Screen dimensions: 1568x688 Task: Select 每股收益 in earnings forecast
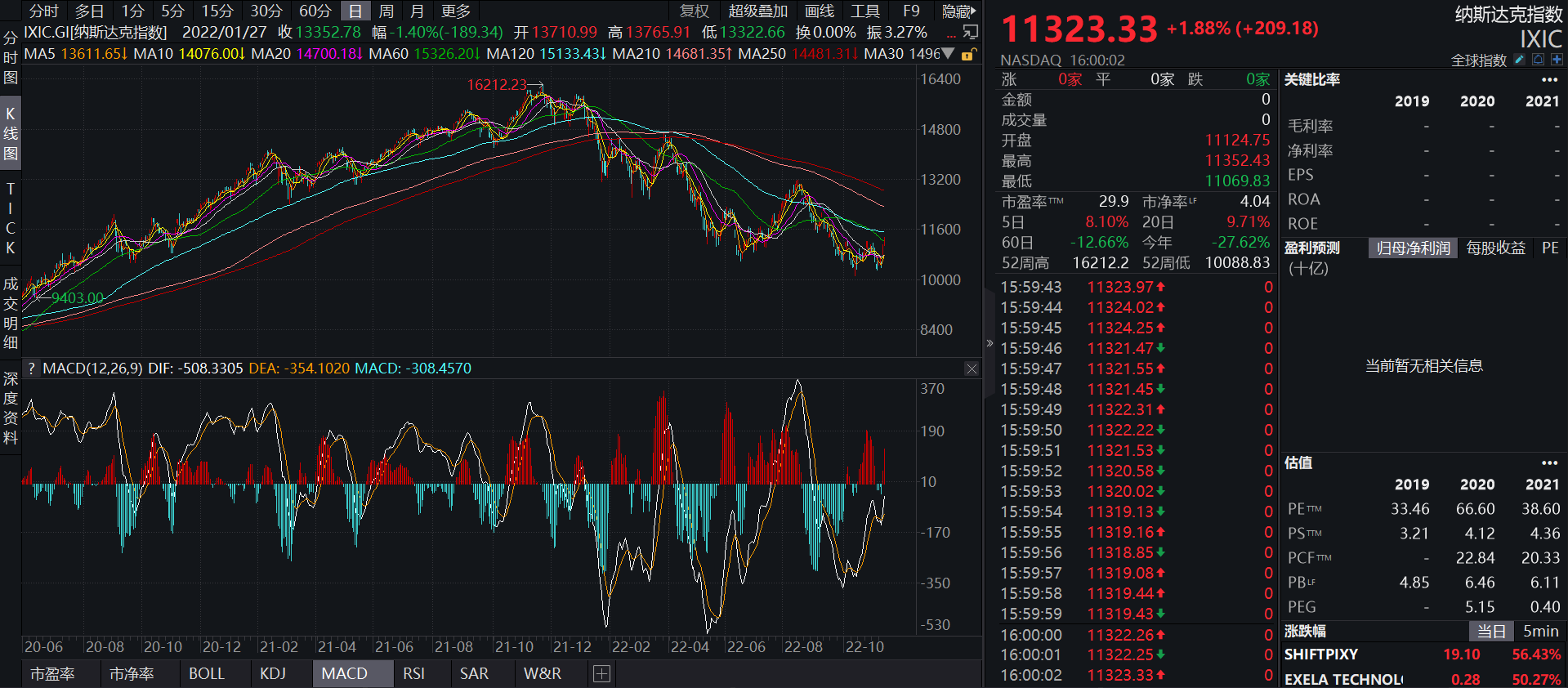point(1495,248)
